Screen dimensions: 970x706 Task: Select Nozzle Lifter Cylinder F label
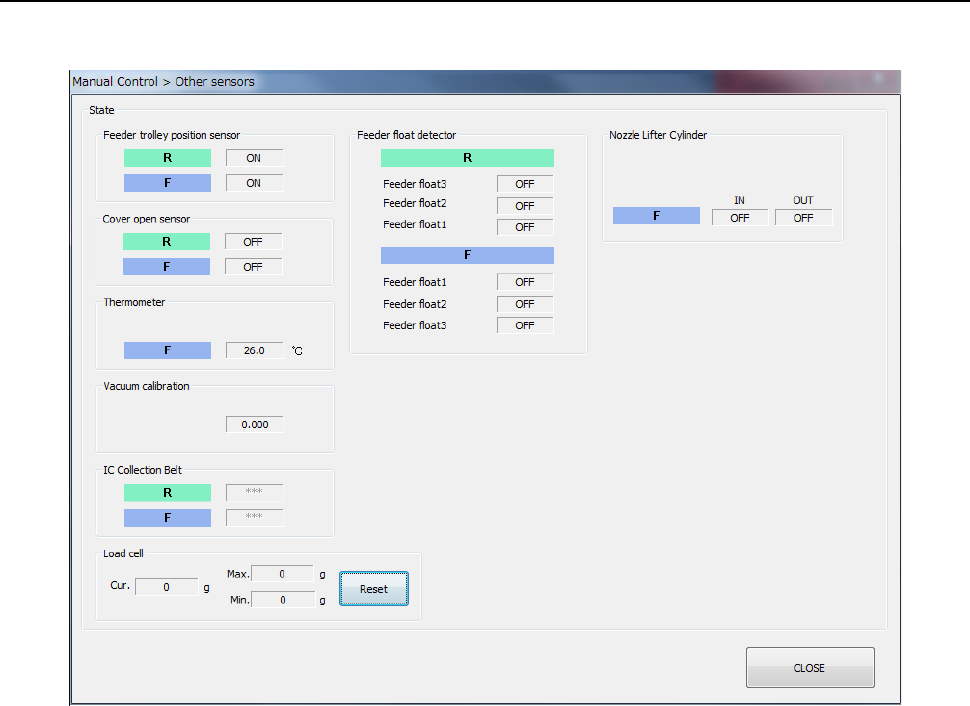tap(656, 215)
